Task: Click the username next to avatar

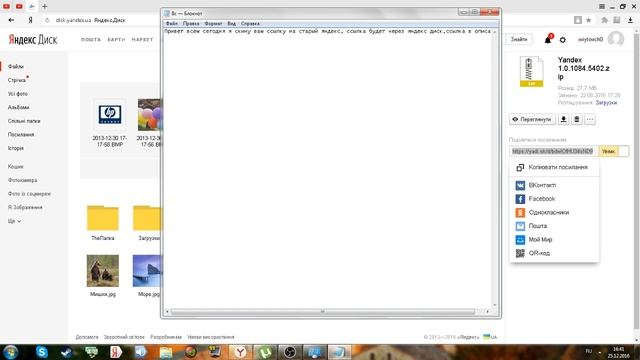Action: click(591, 40)
